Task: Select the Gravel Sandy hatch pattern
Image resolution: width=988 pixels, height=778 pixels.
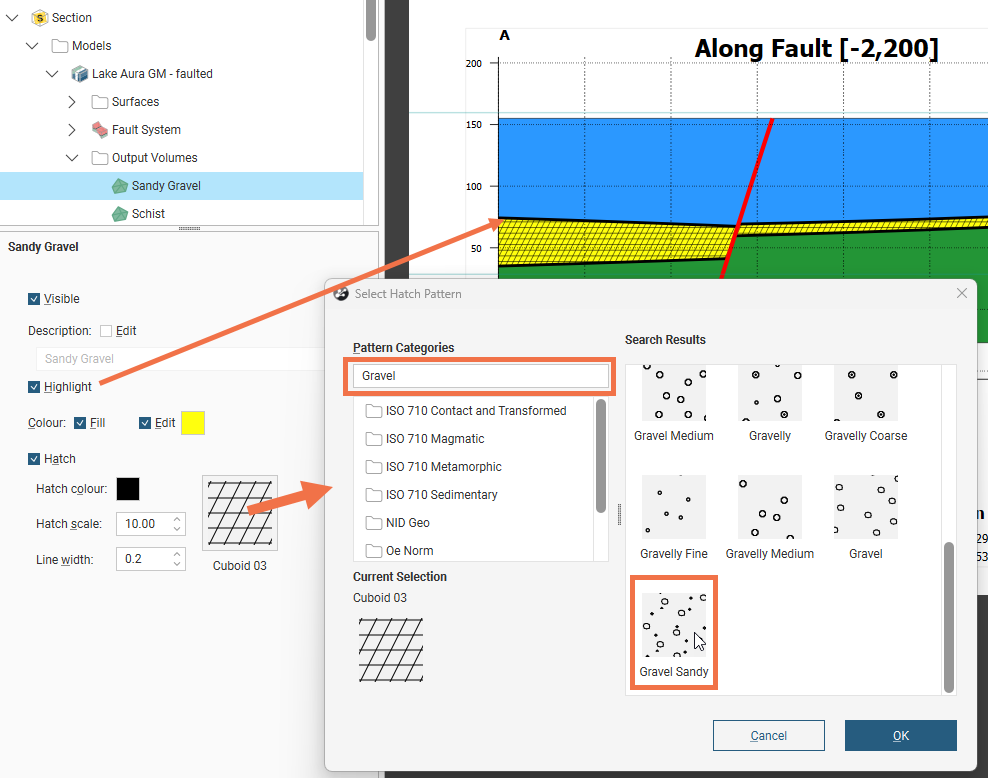Action: [673, 627]
